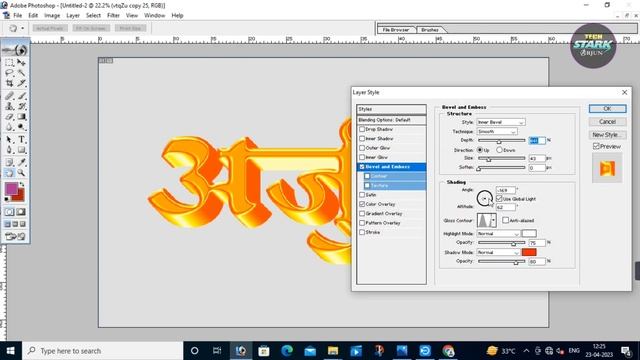Select the History Brush tool
Viewport: 640px width, 360px height.
click(x=21, y=106)
